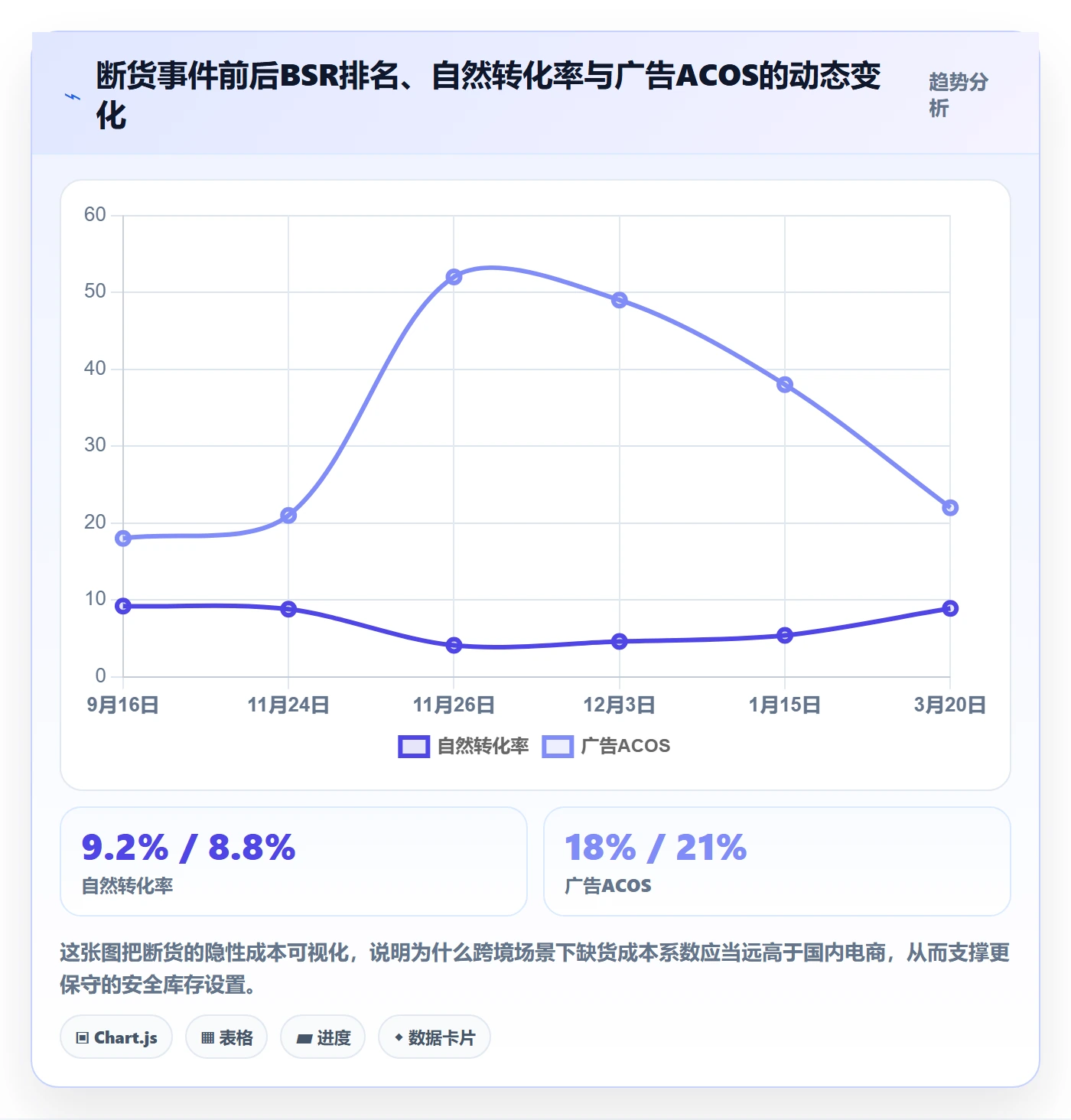Select the 广告ACOS data point at 11月24日
The image size is (1071, 1120).
pyautogui.click(x=288, y=516)
